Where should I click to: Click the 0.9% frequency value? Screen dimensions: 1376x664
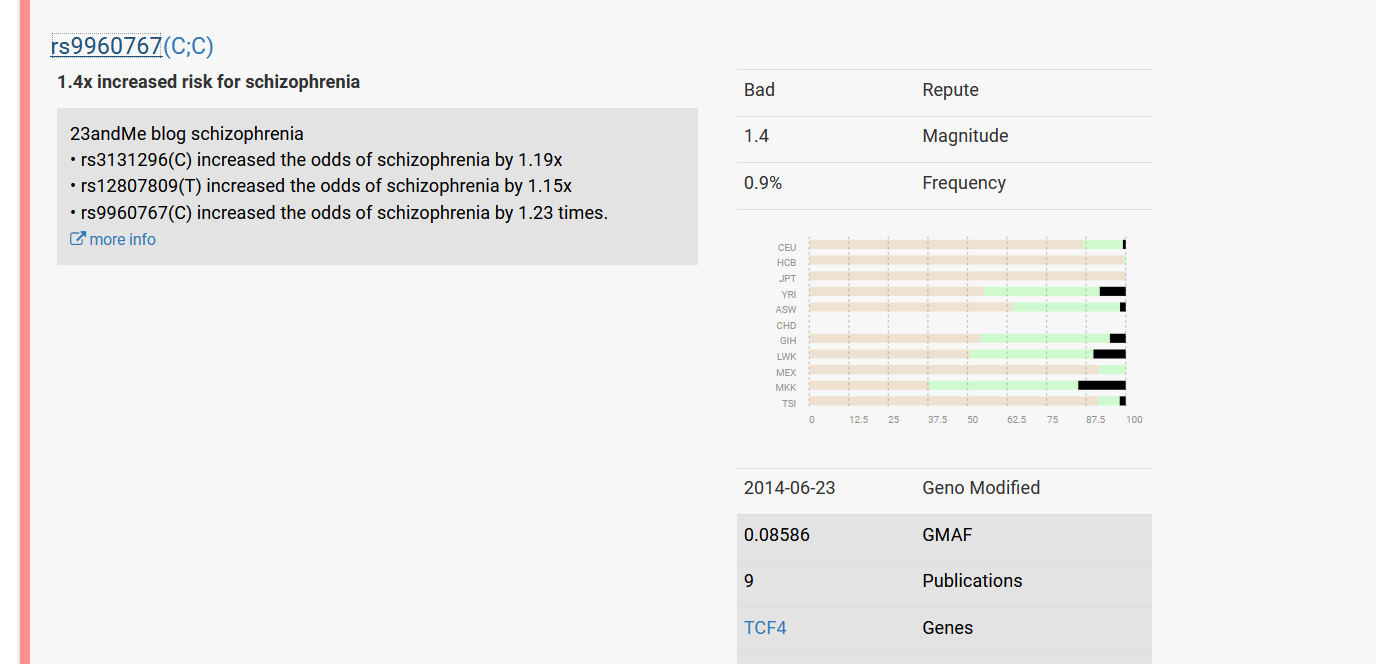pyautogui.click(x=763, y=183)
